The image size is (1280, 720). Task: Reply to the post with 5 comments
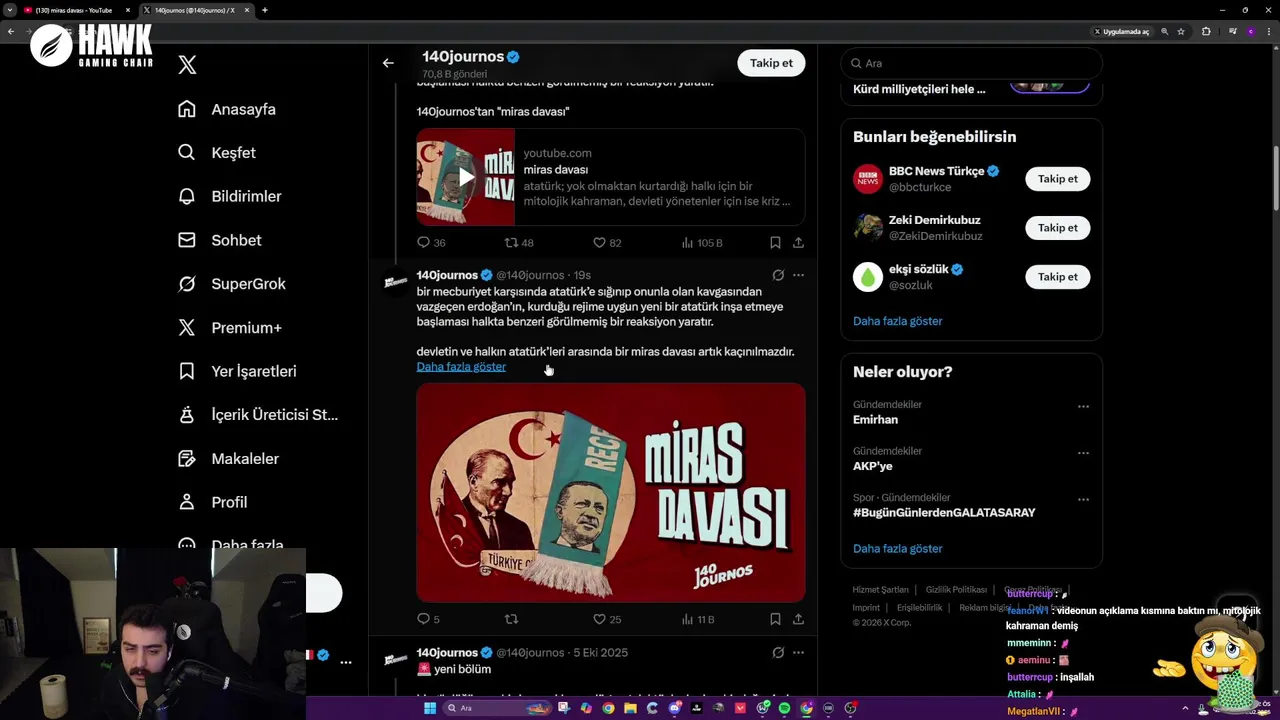point(428,620)
